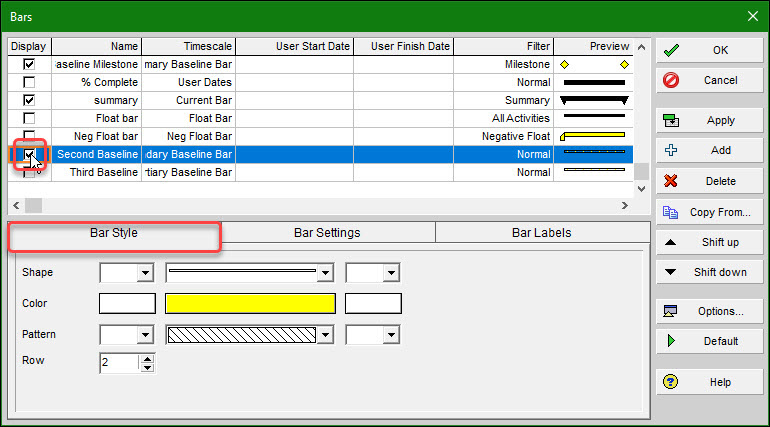
Task: Open the middle bar Pattern dropdown
Action: (x=324, y=335)
